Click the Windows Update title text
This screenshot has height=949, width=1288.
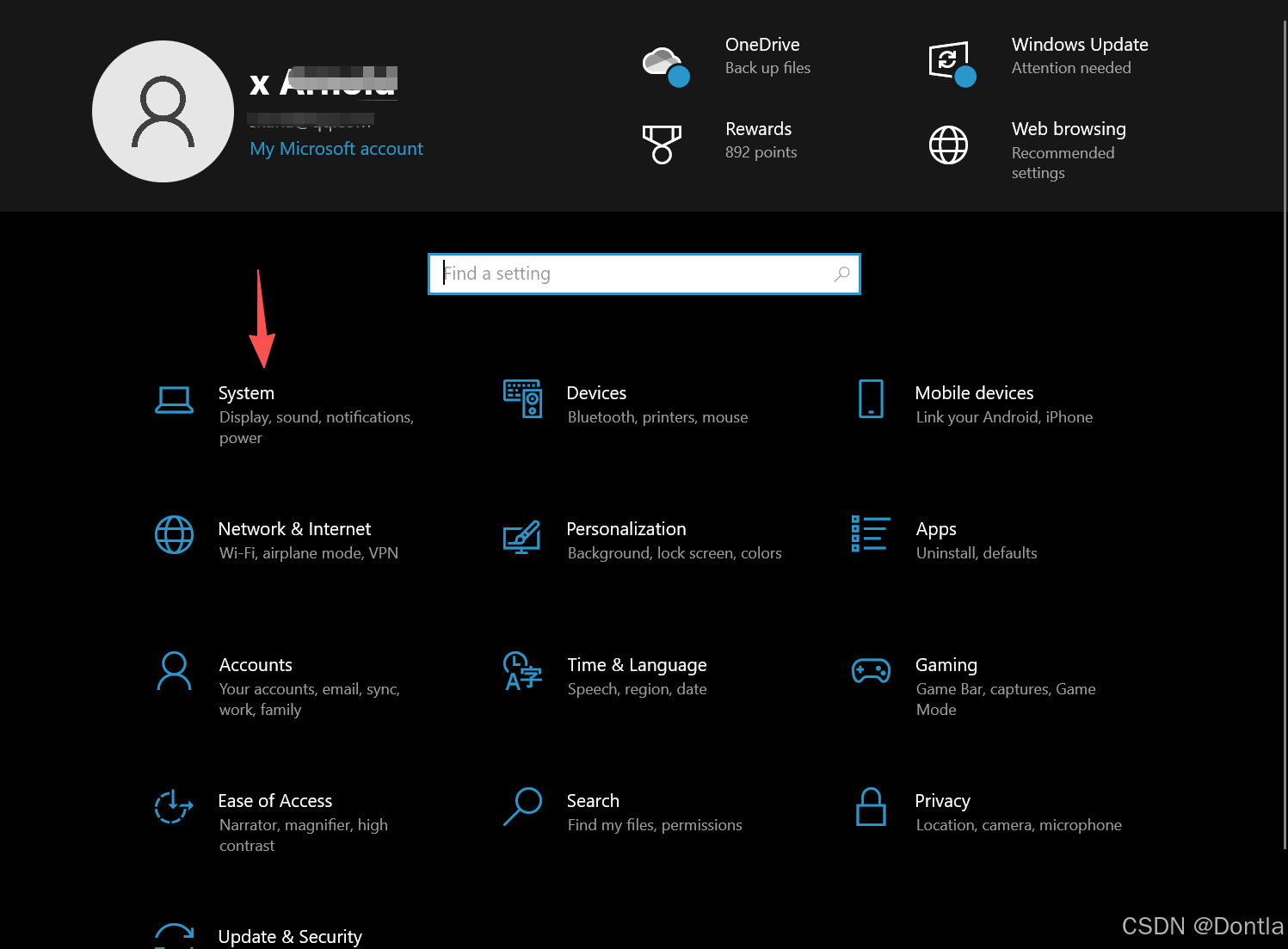(x=1080, y=45)
